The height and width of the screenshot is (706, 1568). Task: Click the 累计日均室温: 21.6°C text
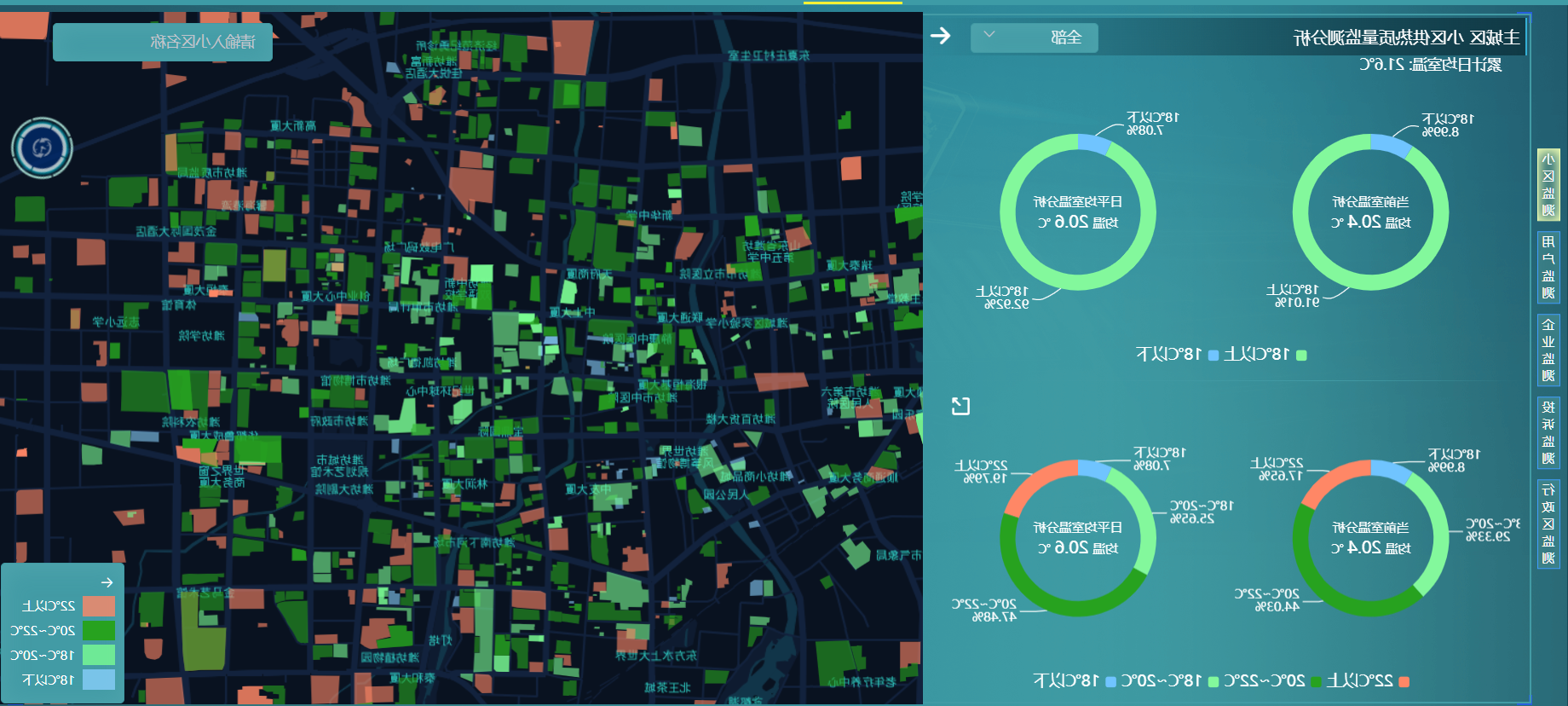coord(1431,65)
